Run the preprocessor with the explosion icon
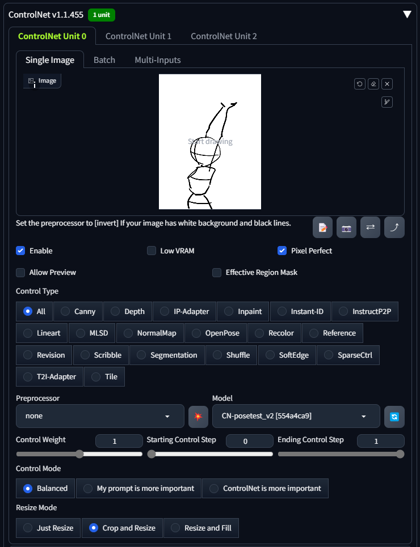The width and height of the screenshot is (420, 547). pyautogui.click(x=198, y=417)
